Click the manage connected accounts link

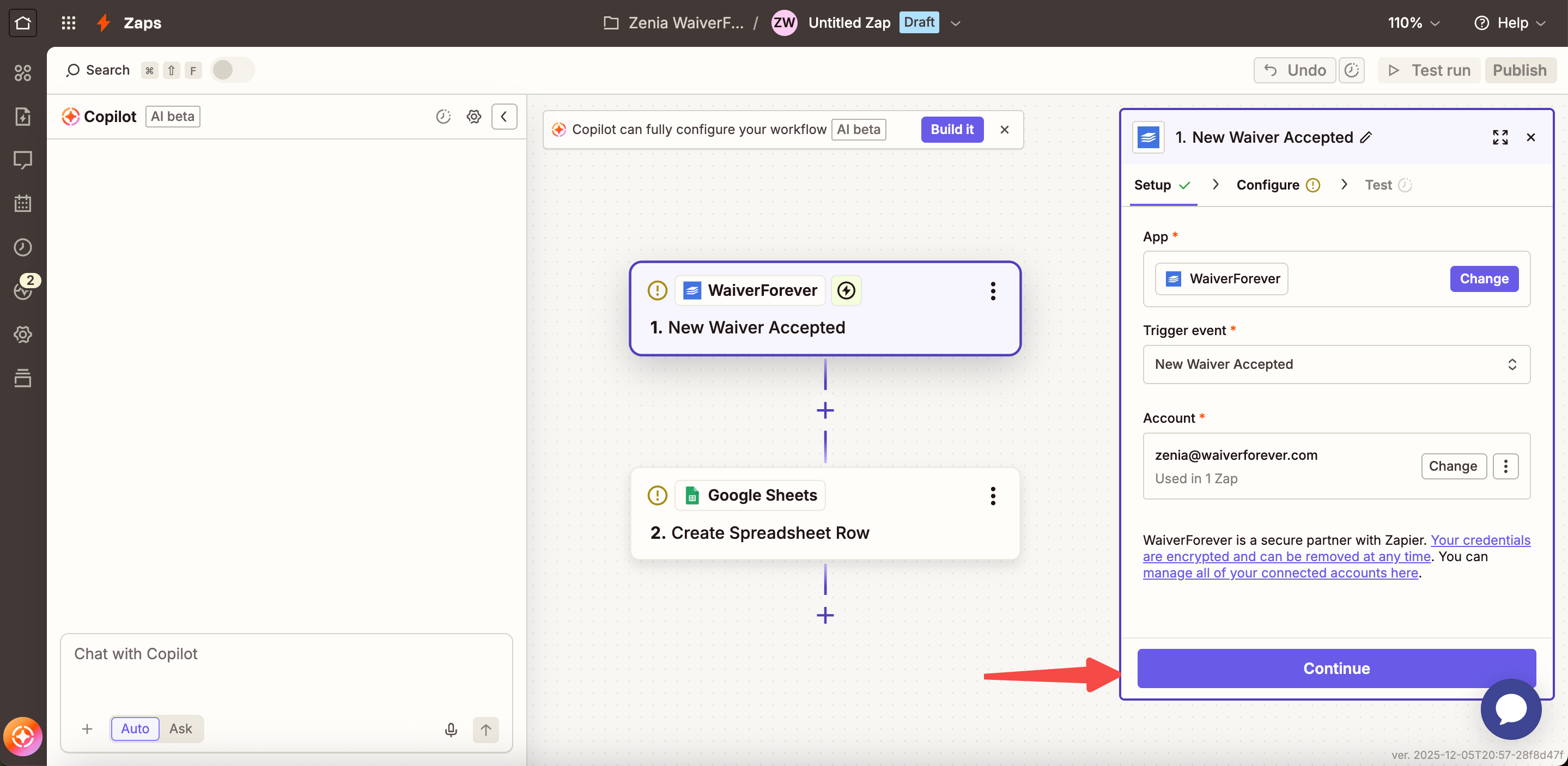point(1280,573)
